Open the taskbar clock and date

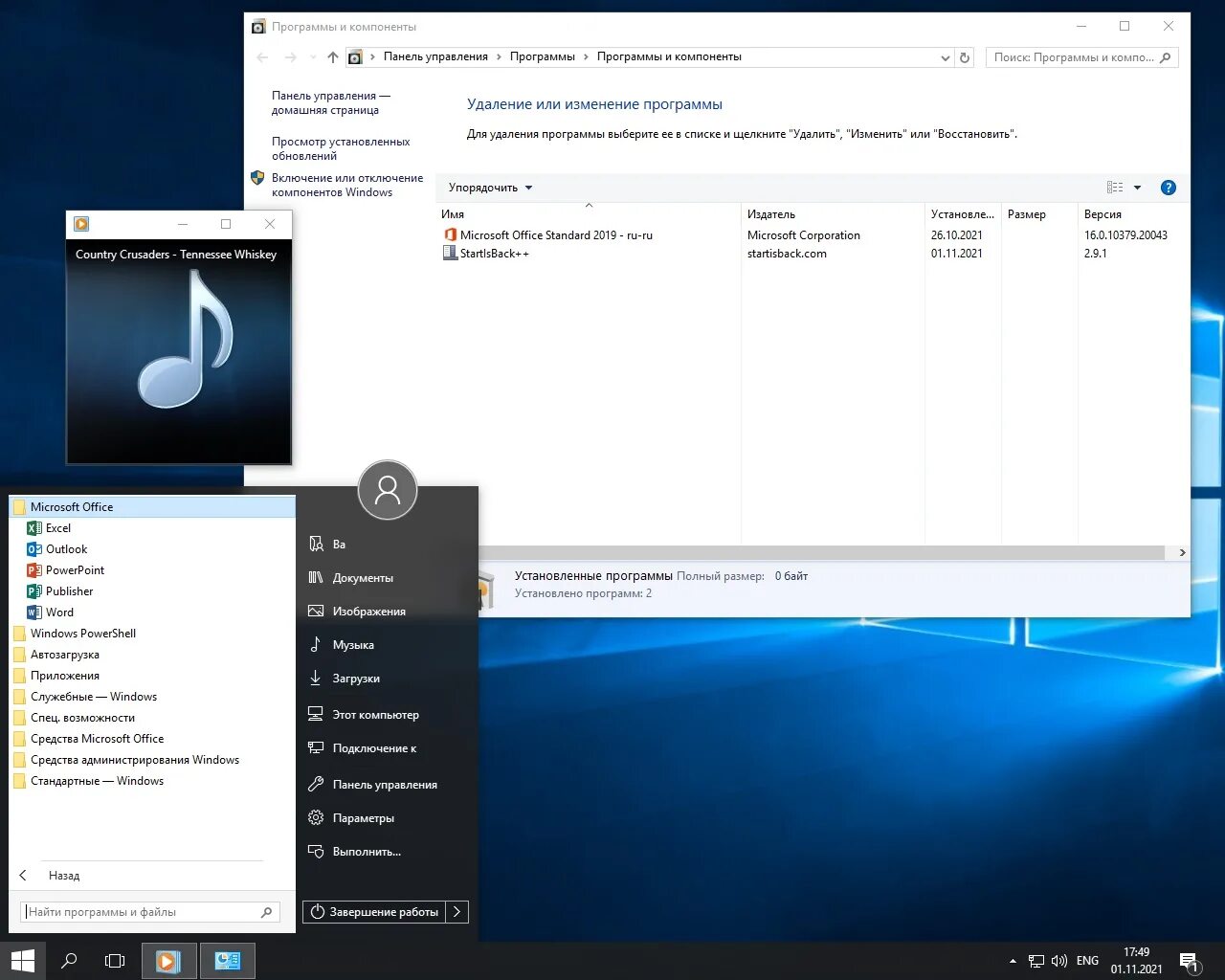click(1137, 961)
